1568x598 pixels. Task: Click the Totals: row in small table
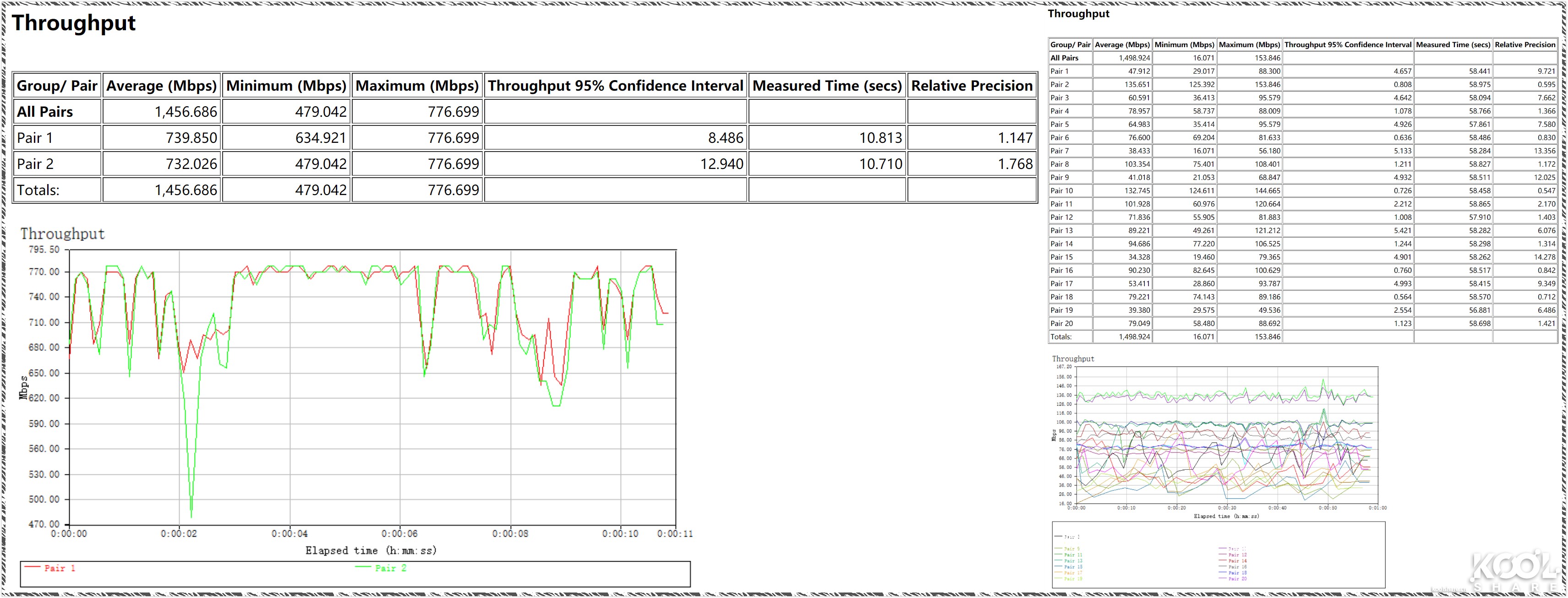(1061, 337)
